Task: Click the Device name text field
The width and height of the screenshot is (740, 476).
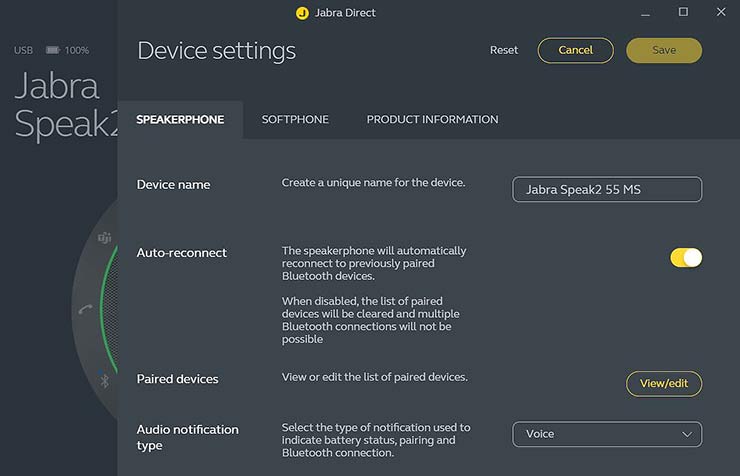Action: pyautogui.click(x=607, y=189)
